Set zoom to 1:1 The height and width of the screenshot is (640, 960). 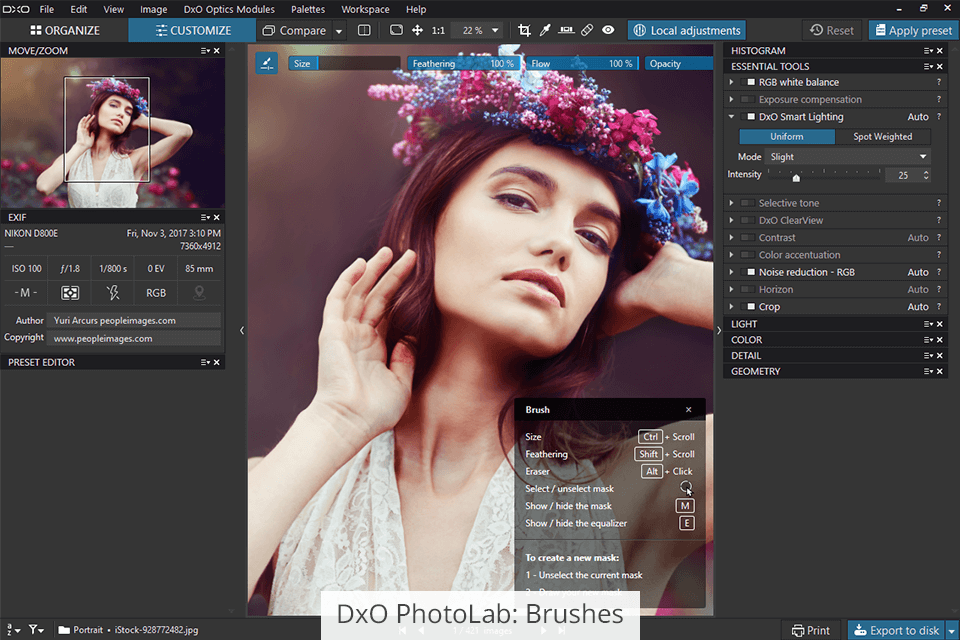(x=438, y=30)
